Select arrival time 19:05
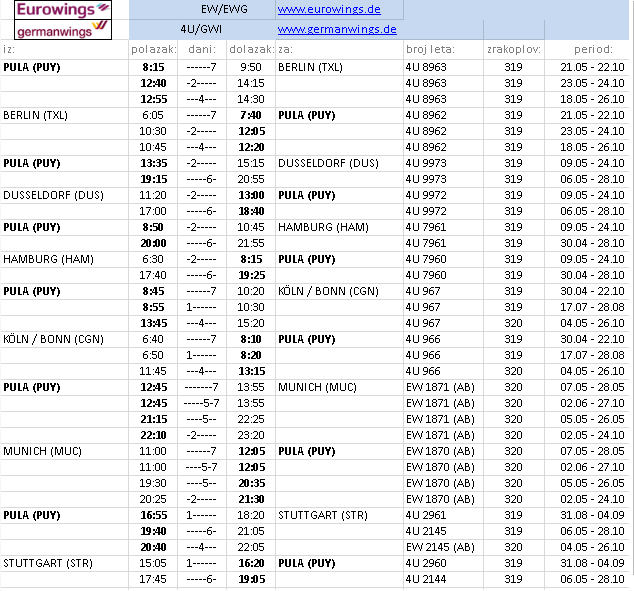This screenshot has height=591, width=634. coord(251,579)
